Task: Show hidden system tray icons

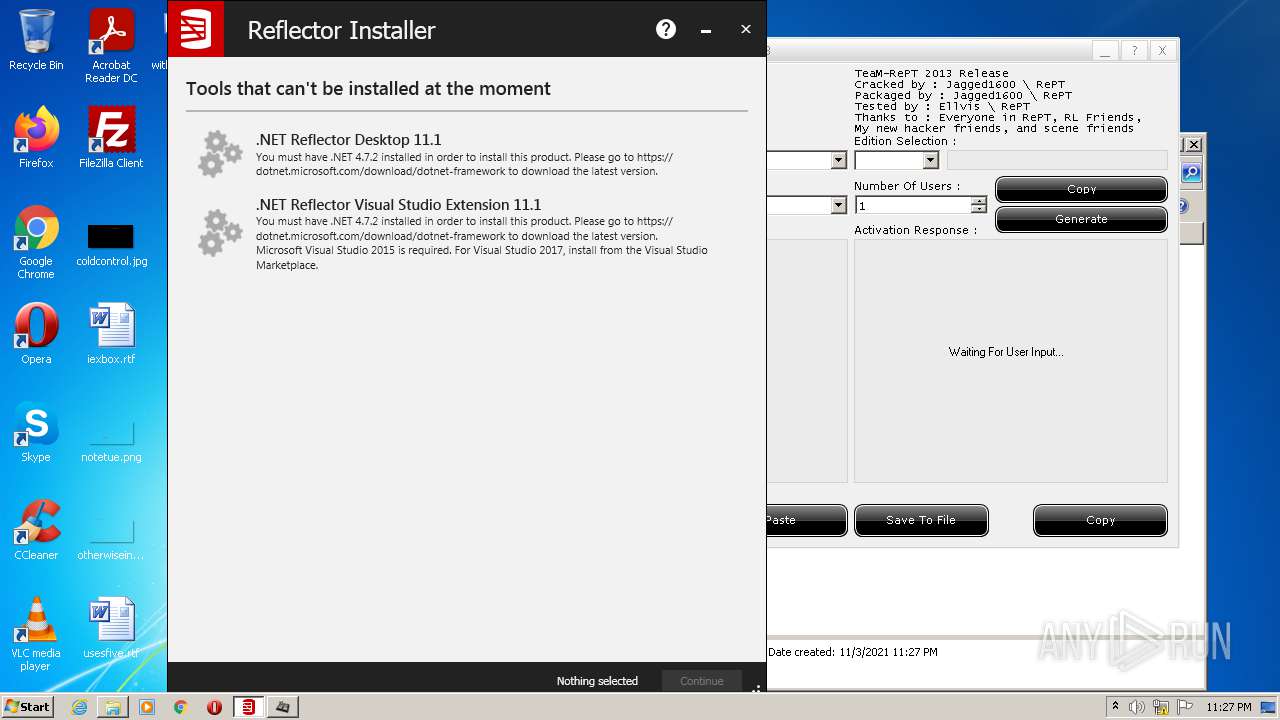Action: click(1116, 707)
